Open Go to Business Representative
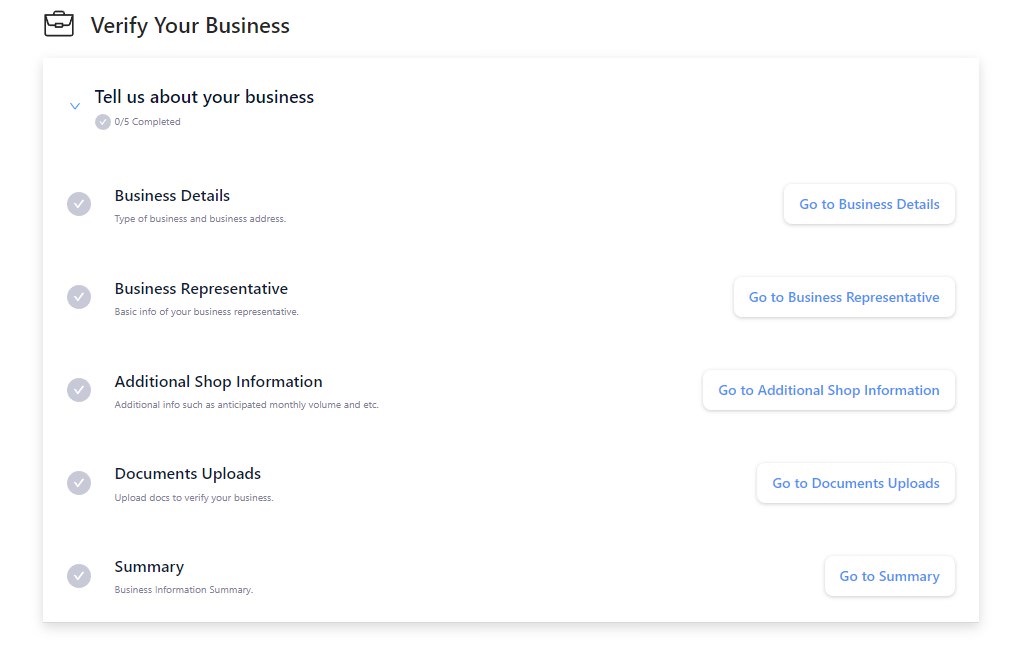Viewport: 1009px width, 647px height. tap(844, 297)
